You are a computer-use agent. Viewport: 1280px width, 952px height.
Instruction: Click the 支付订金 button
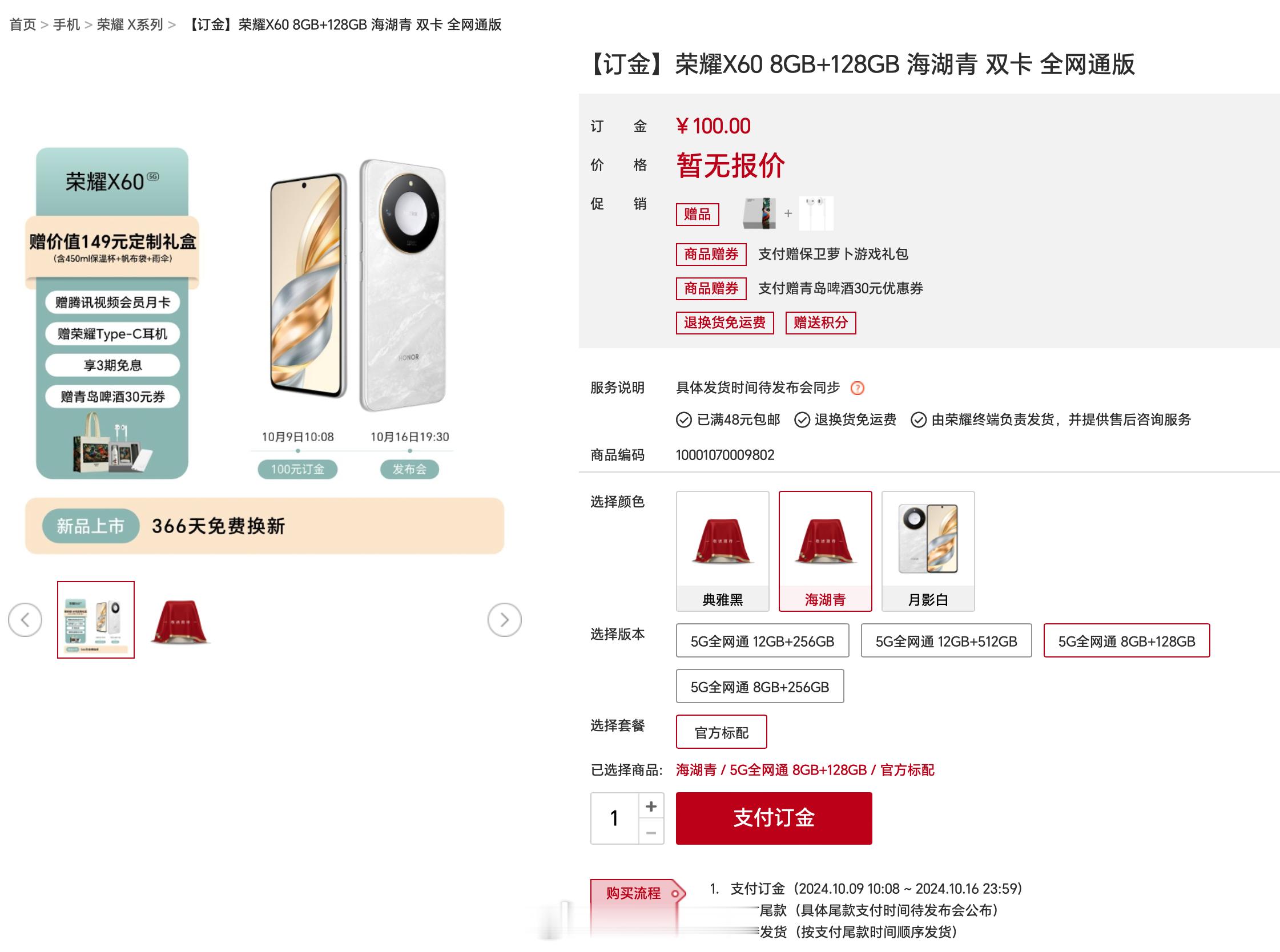pyautogui.click(x=774, y=818)
